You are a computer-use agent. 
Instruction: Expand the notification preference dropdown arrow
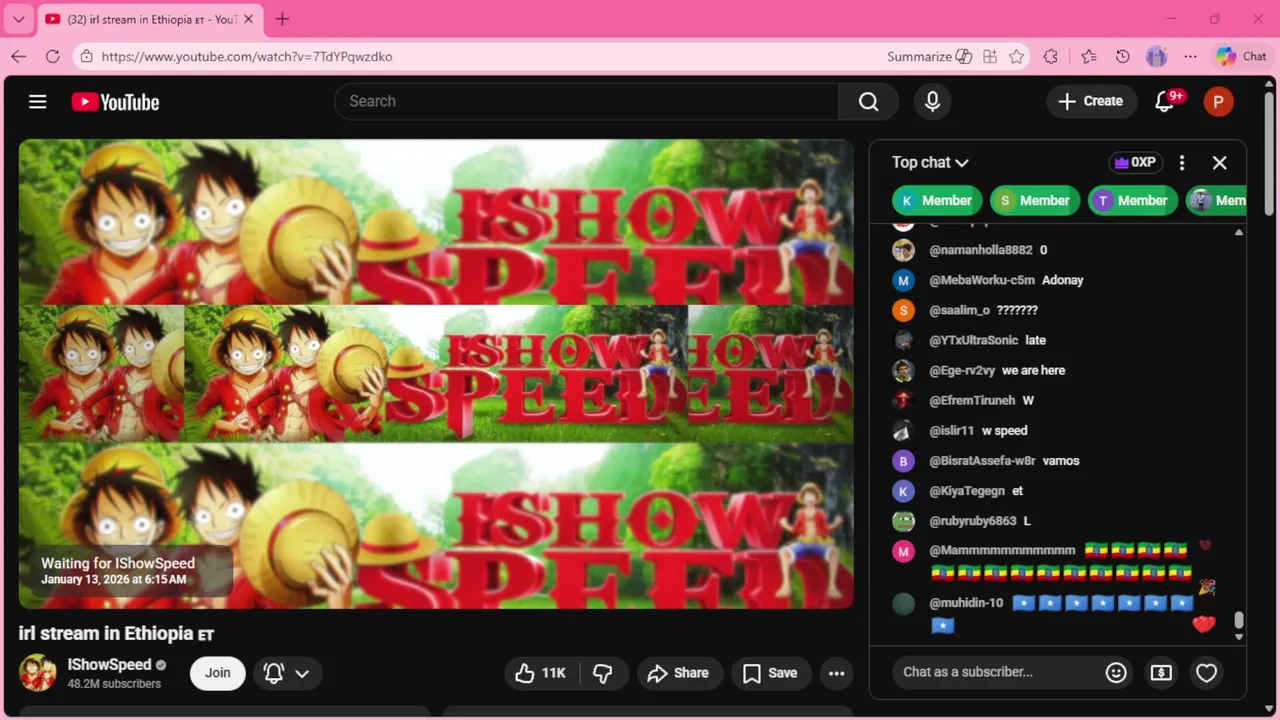(302, 673)
